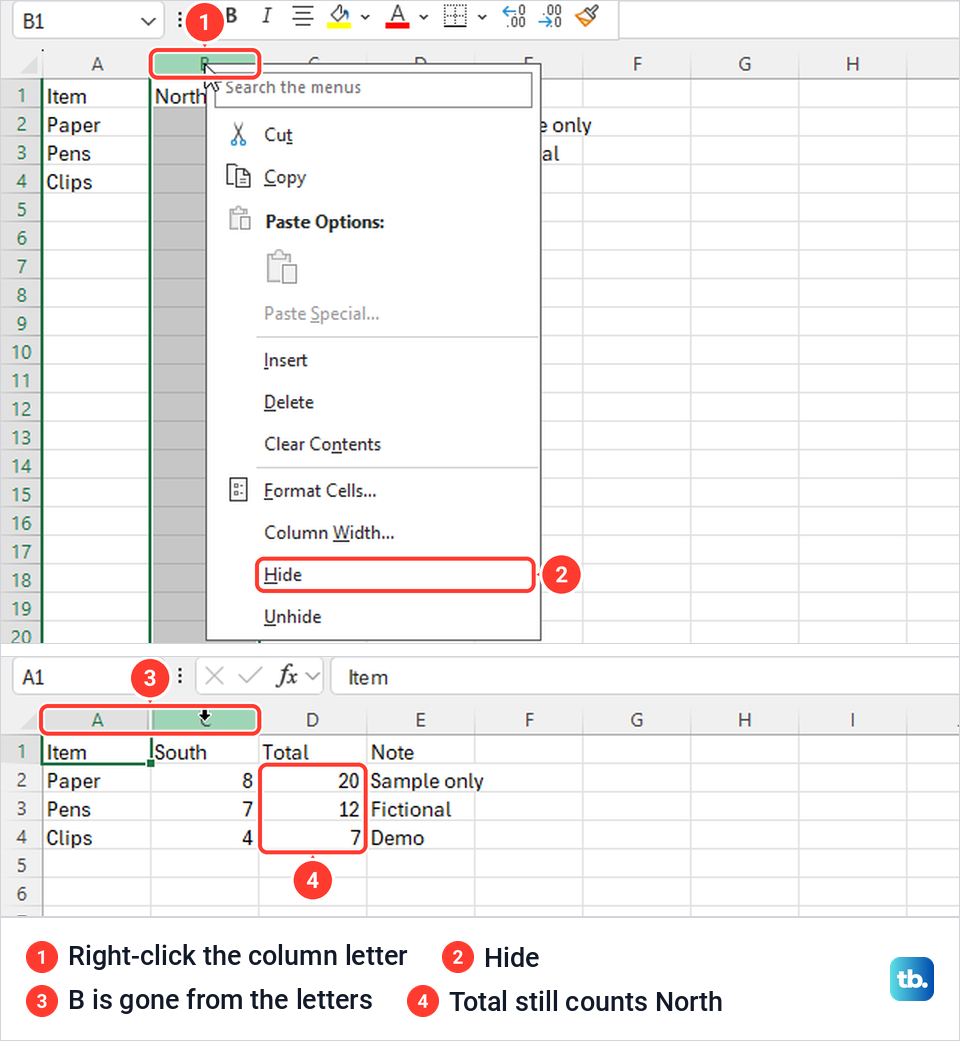Click the cell containing 20

(x=312, y=781)
